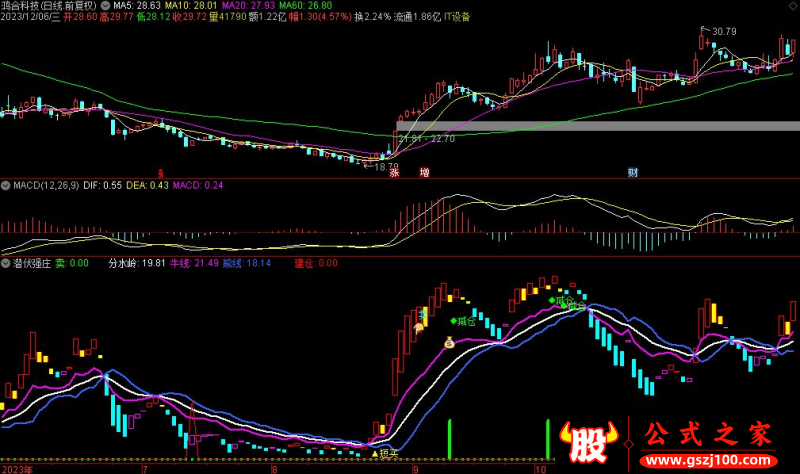The width and height of the screenshot is (800, 474).
Task: Select the MA10: 28.01 legend
Action: tap(191, 6)
